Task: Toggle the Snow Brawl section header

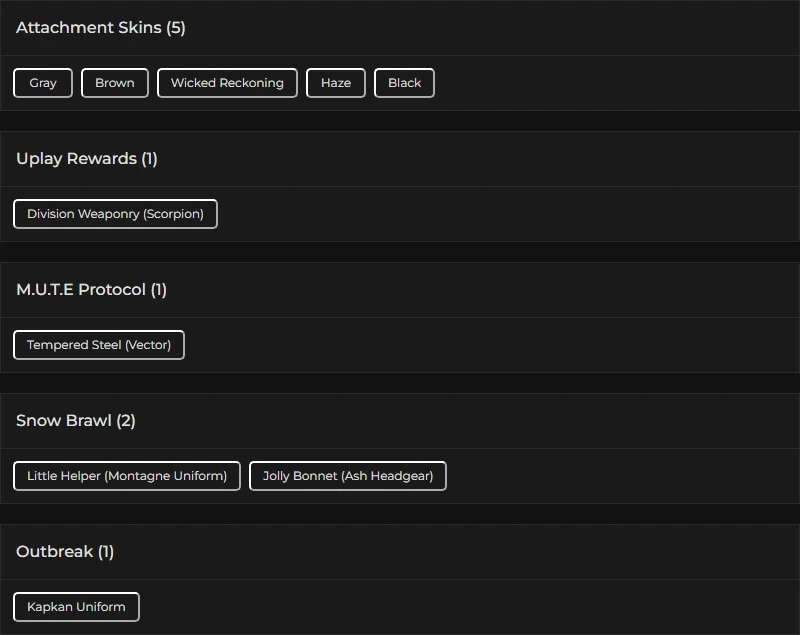Action: coord(63,421)
